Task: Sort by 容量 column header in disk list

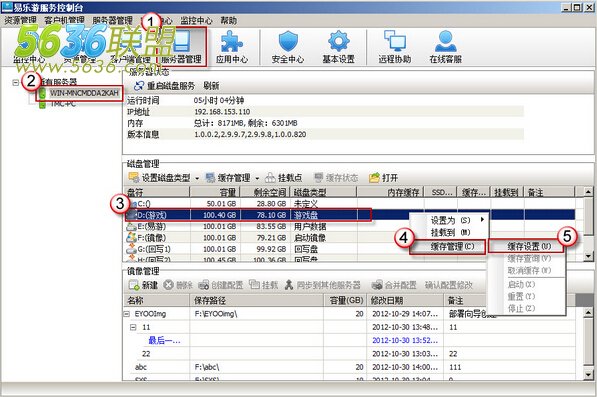Action: [215, 192]
